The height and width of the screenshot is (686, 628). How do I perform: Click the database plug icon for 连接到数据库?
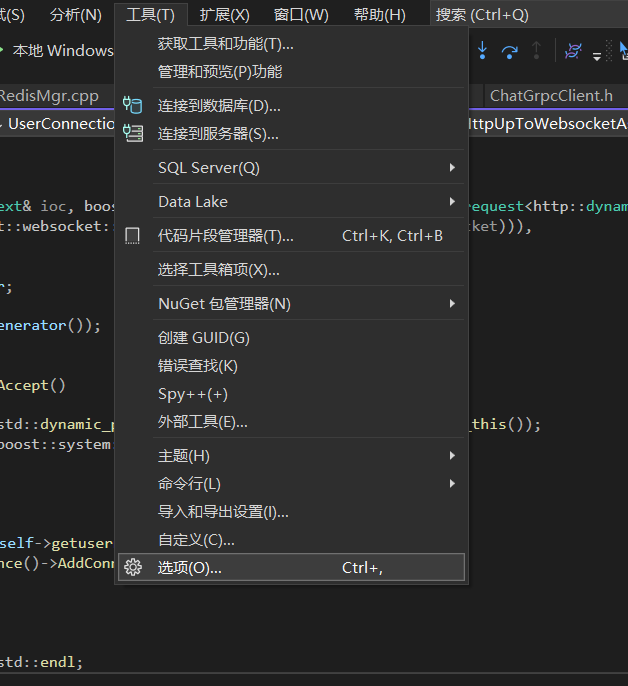pos(133,105)
